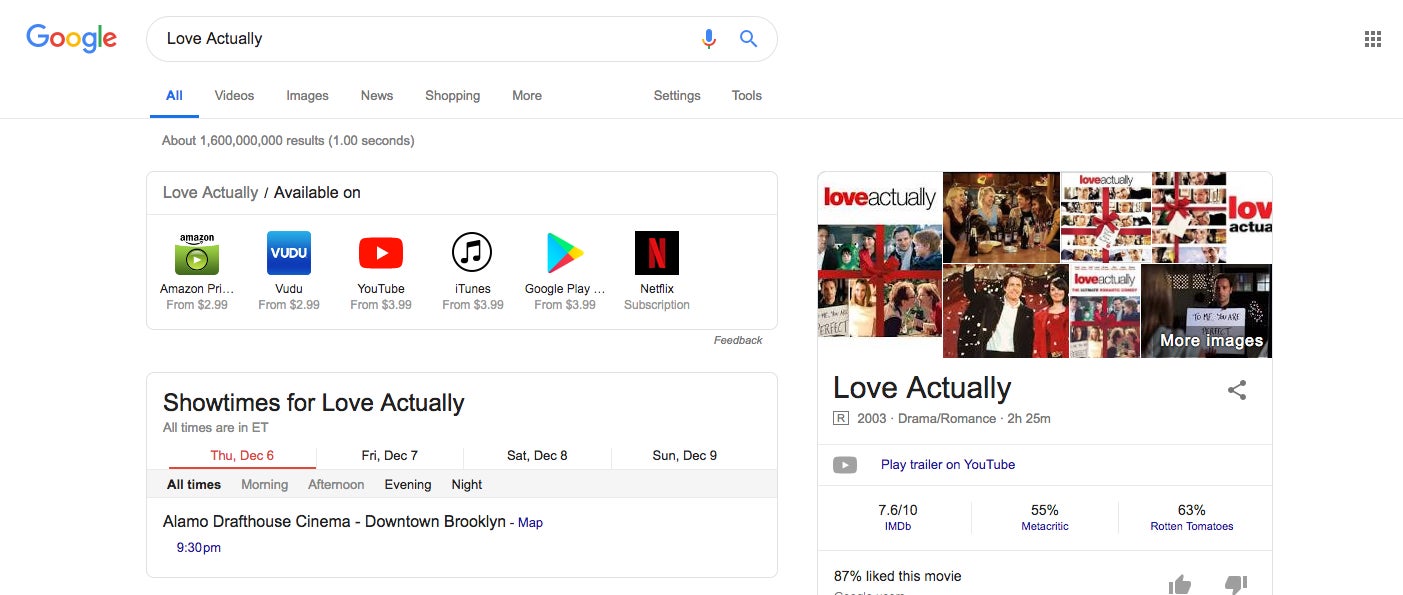The width and height of the screenshot is (1403, 595).
Task: Click the Play trailer on YouTube link
Action: (948, 465)
